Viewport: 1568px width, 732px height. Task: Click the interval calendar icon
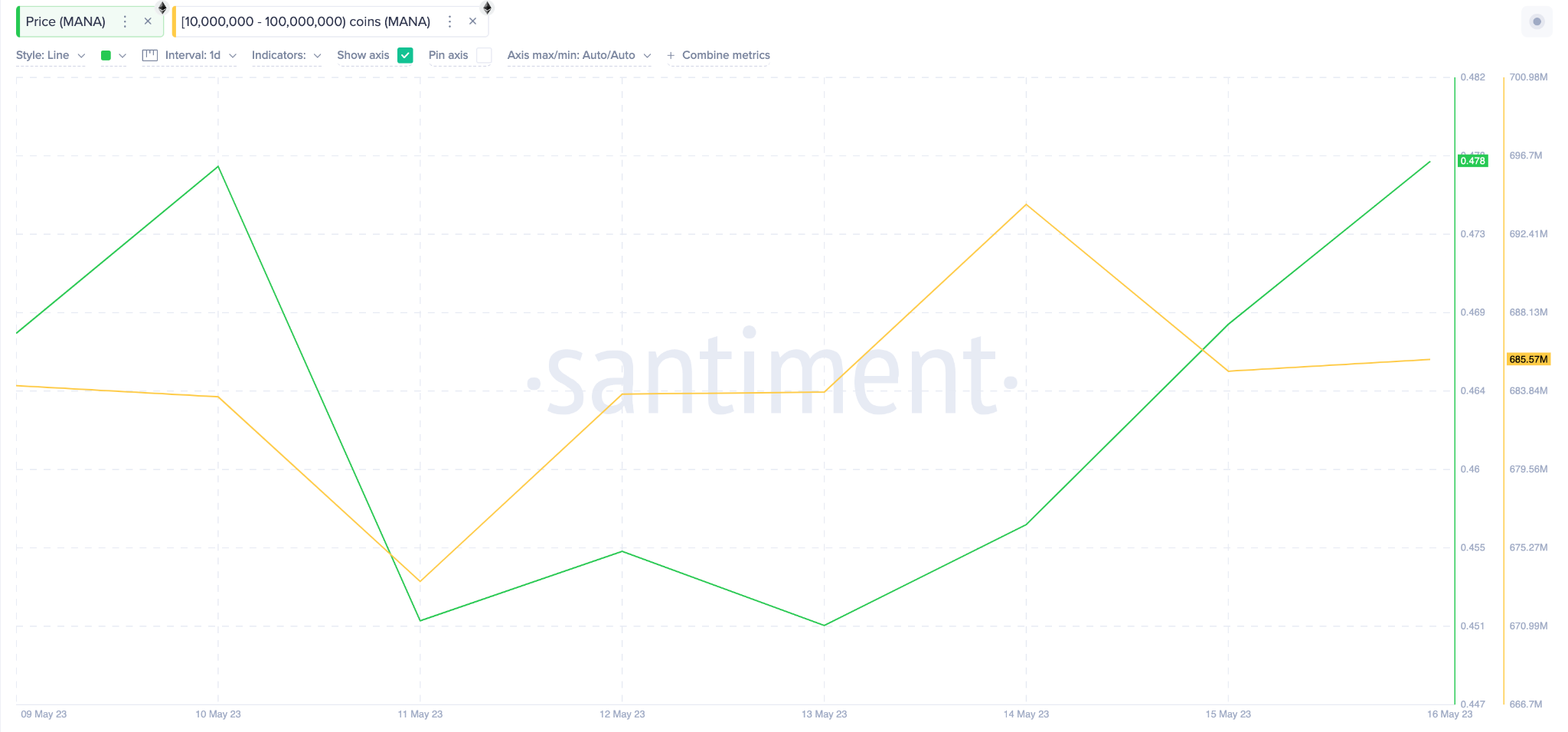click(x=149, y=55)
